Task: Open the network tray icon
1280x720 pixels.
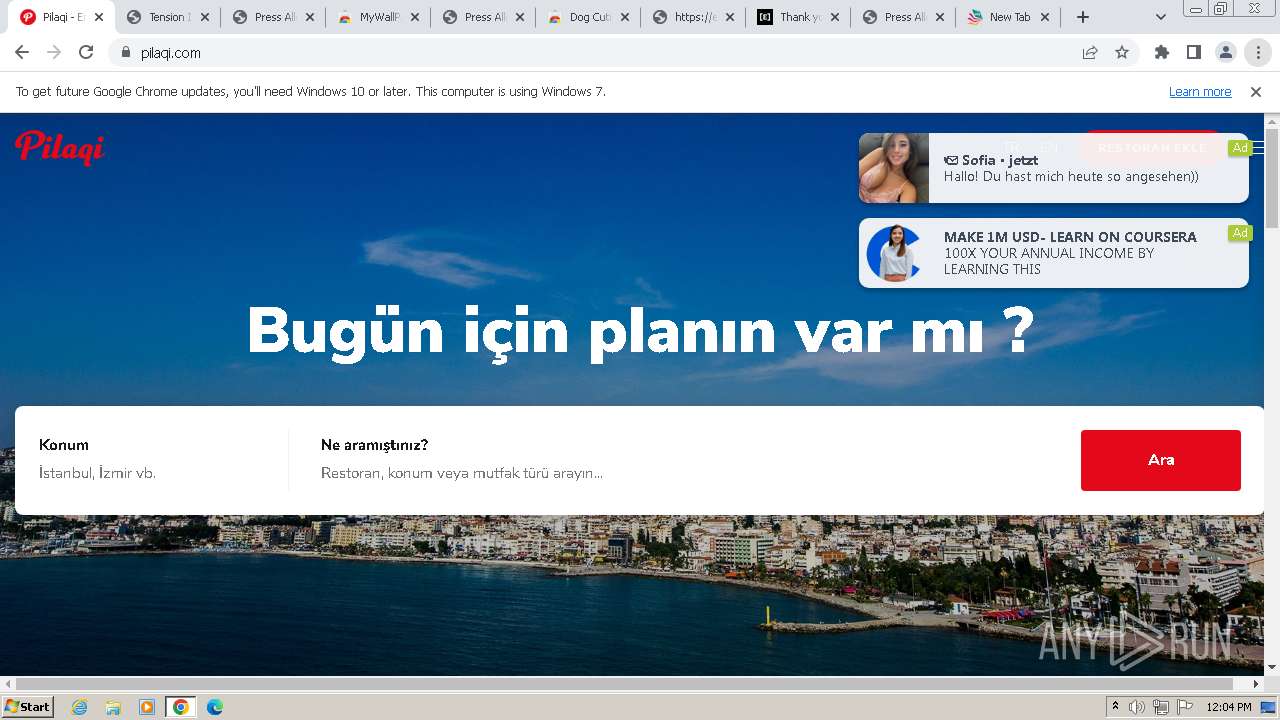Action: pyautogui.click(x=1161, y=707)
